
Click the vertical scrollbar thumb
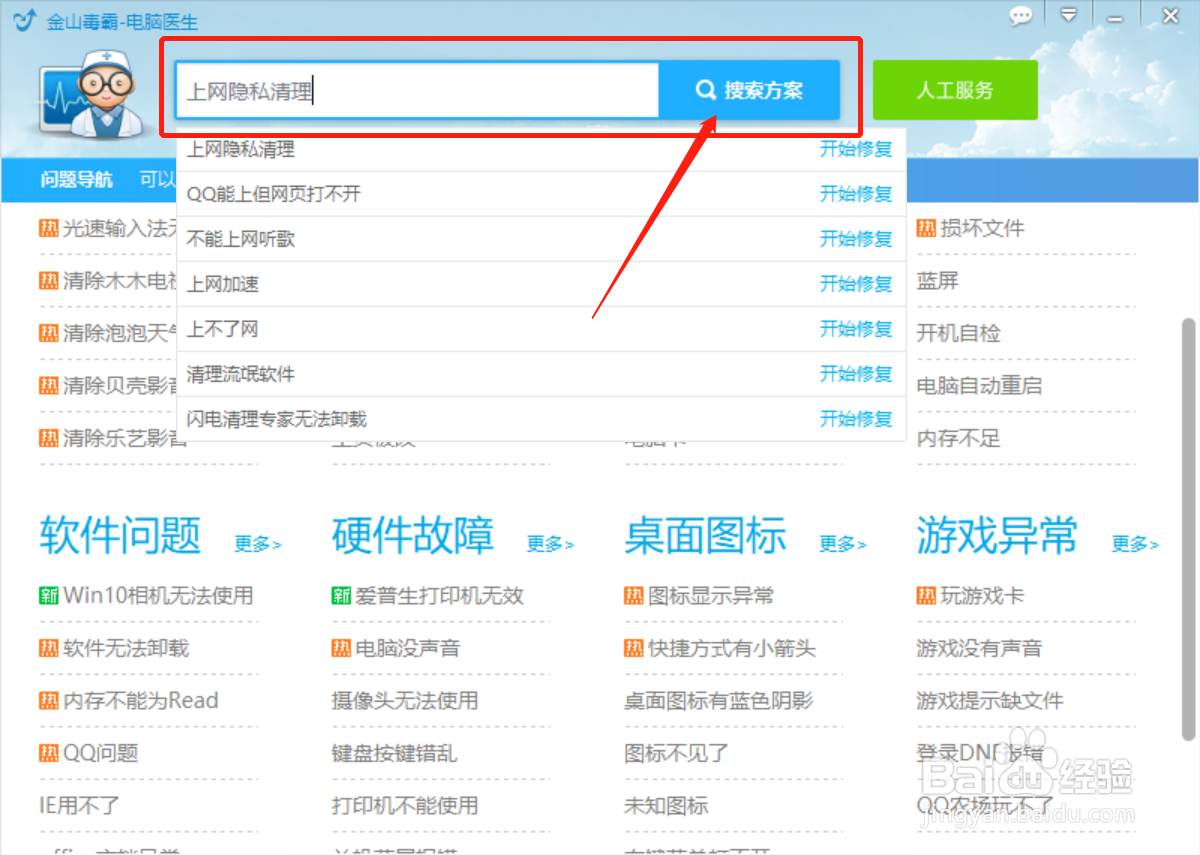(1188, 530)
